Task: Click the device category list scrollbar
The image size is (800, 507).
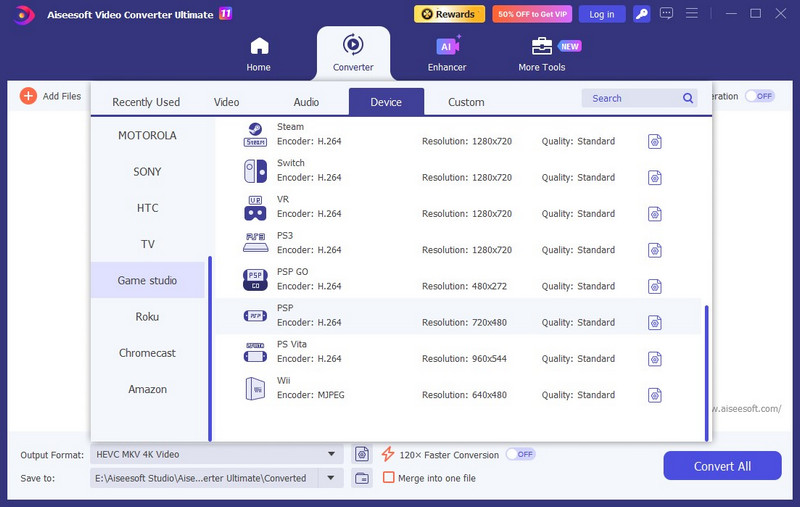Action: point(210,348)
